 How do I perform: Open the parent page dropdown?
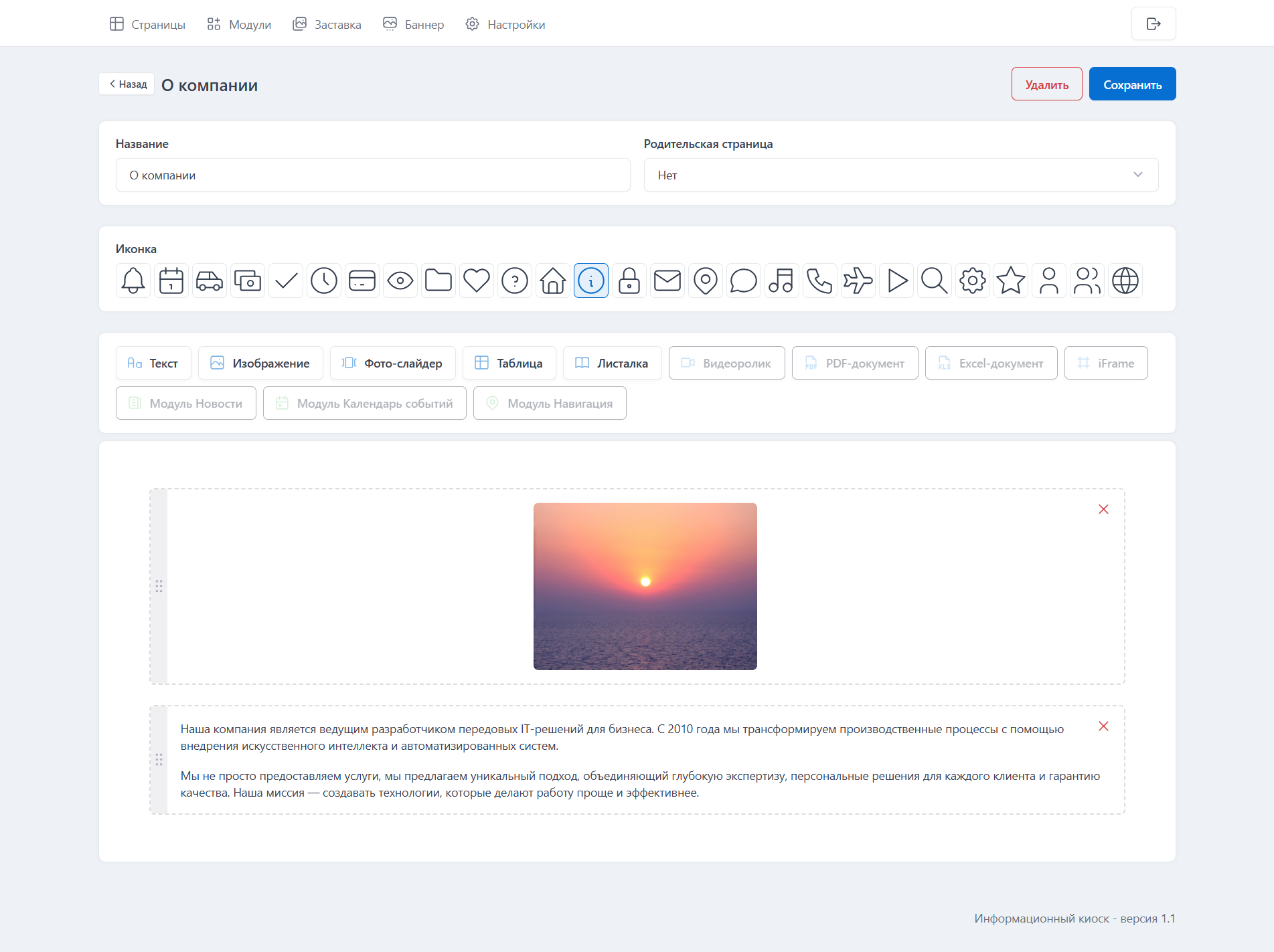[x=900, y=175]
